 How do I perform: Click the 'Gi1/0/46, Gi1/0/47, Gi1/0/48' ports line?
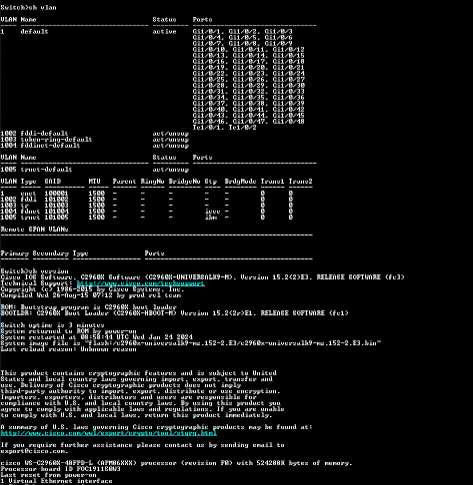click(248, 121)
